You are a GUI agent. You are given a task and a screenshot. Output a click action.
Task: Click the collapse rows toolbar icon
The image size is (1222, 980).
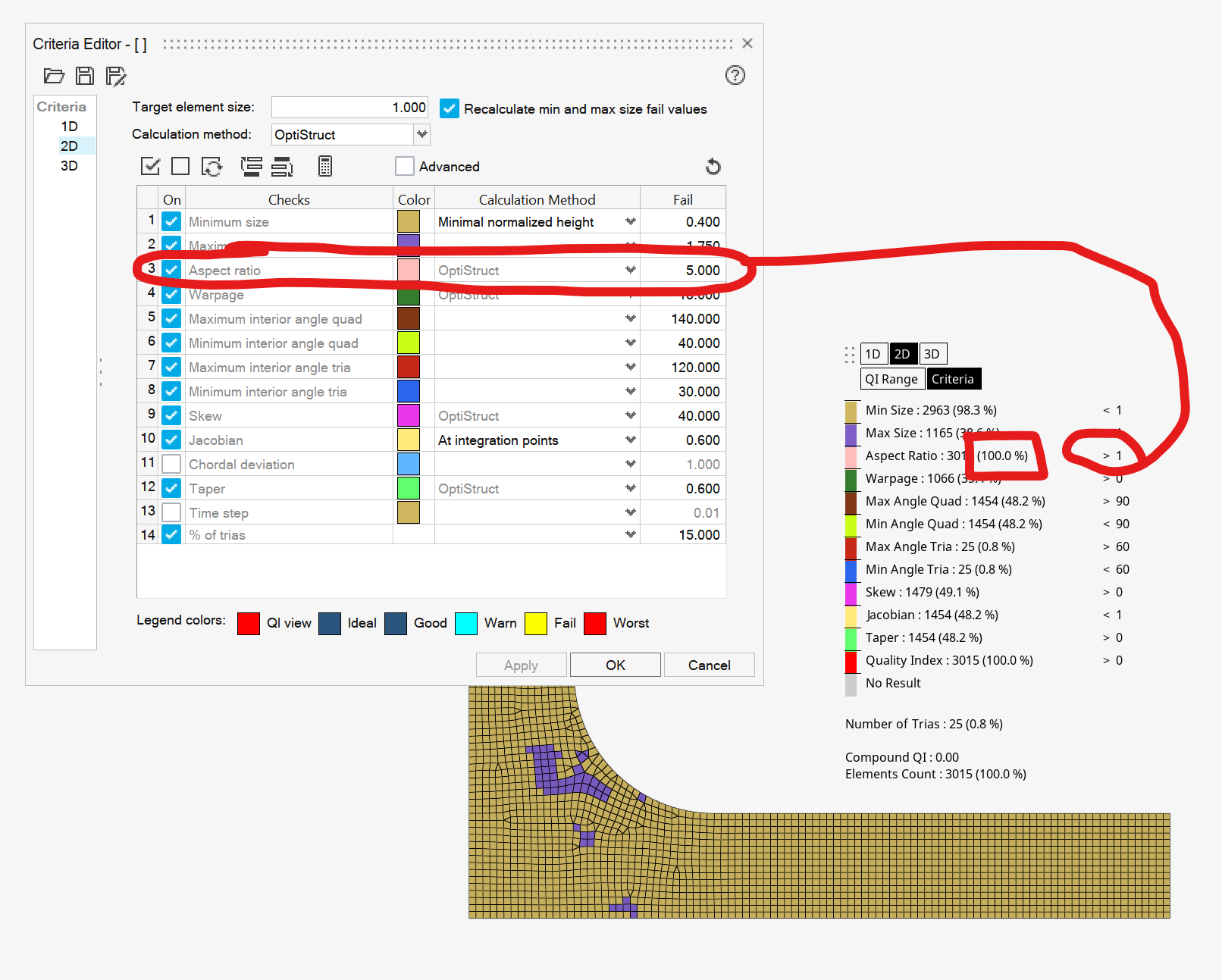click(x=282, y=167)
